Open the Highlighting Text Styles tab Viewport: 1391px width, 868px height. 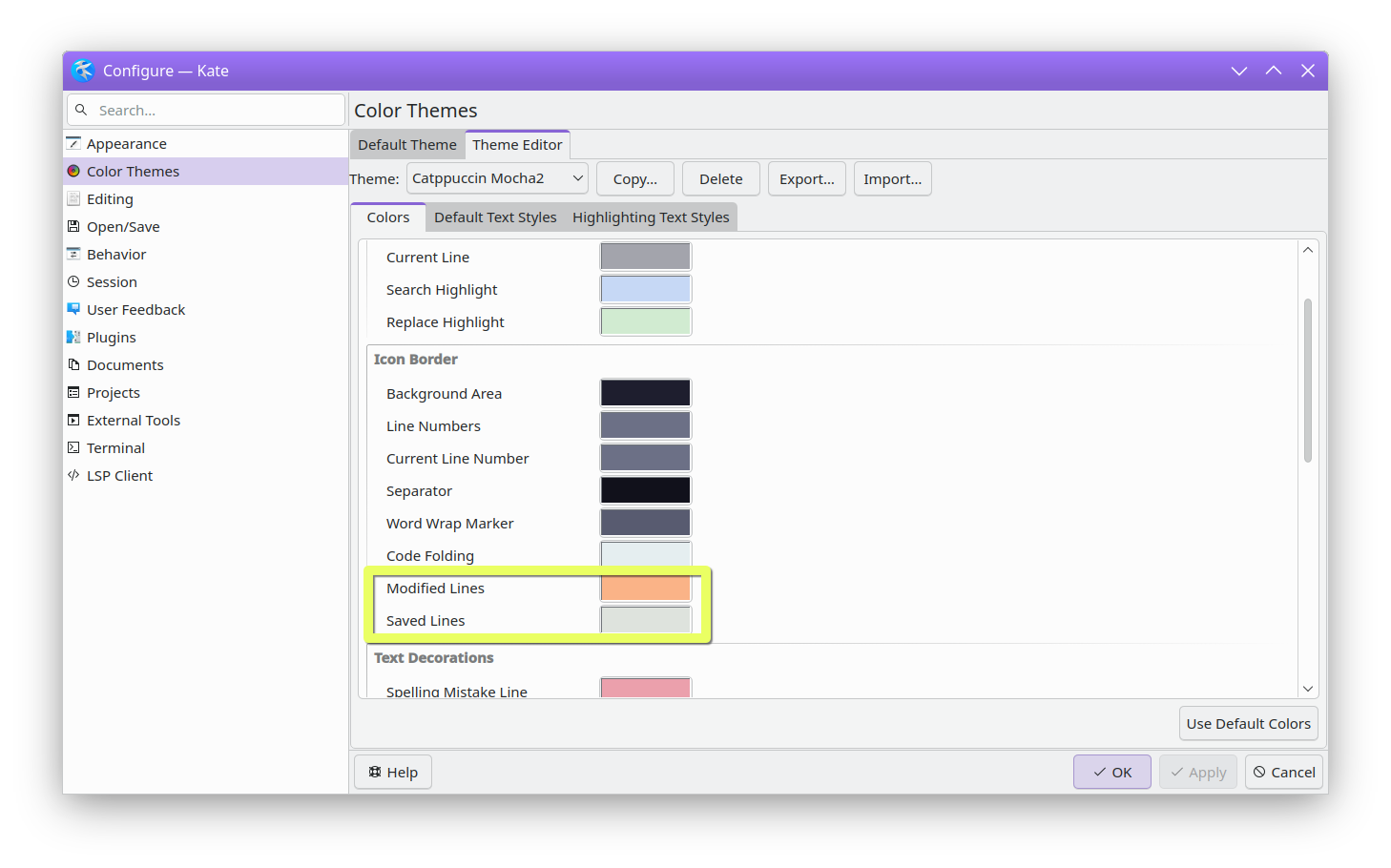pyautogui.click(x=651, y=217)
